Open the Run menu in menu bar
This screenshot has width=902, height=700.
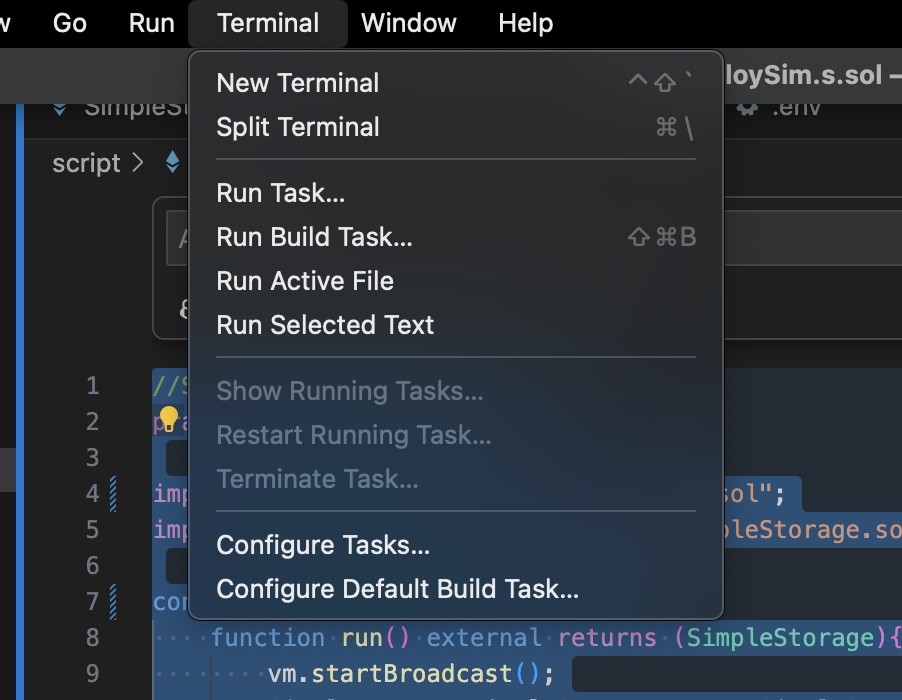[x=152, y=24]
